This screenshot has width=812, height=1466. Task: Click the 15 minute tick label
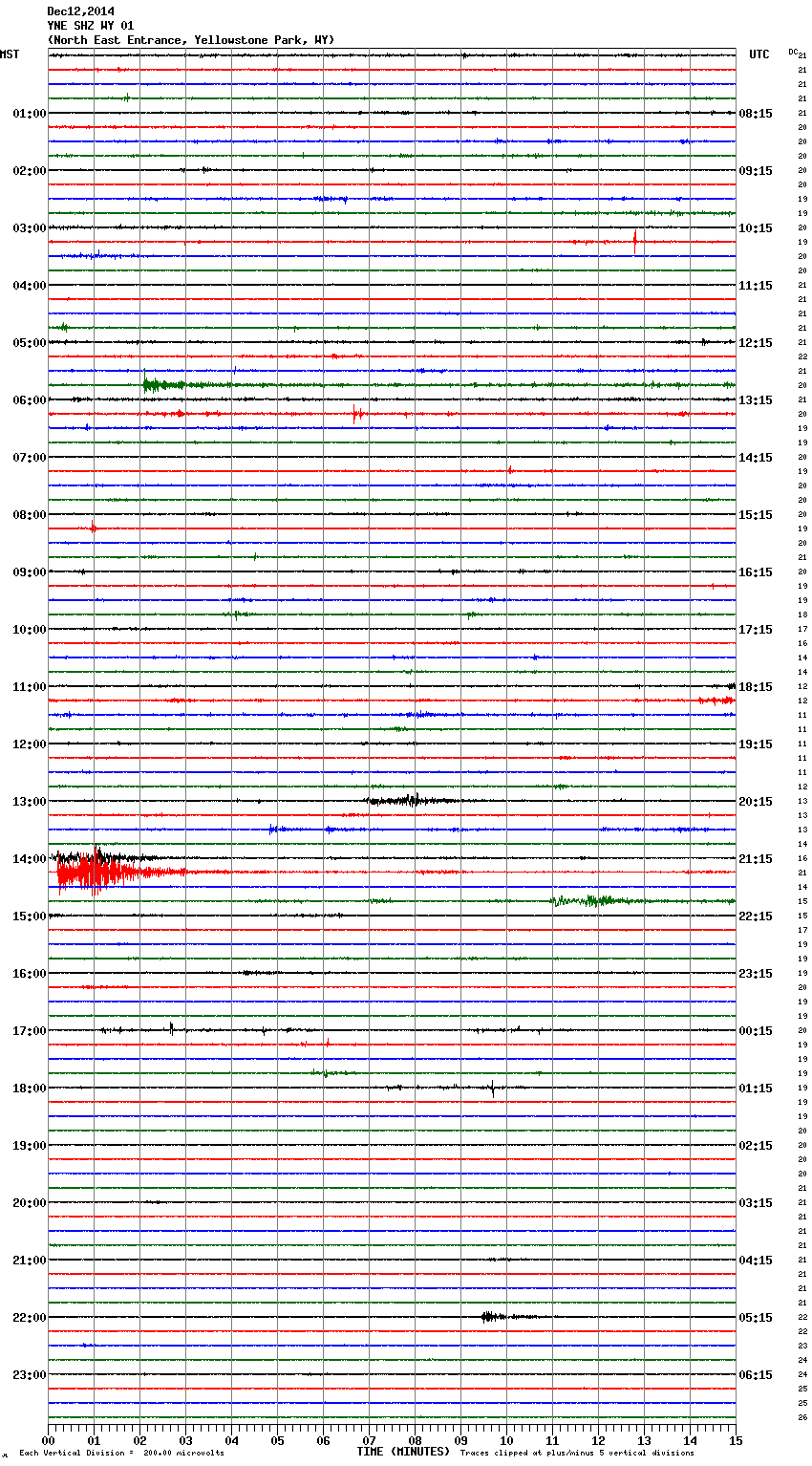tap(736, 1440)
